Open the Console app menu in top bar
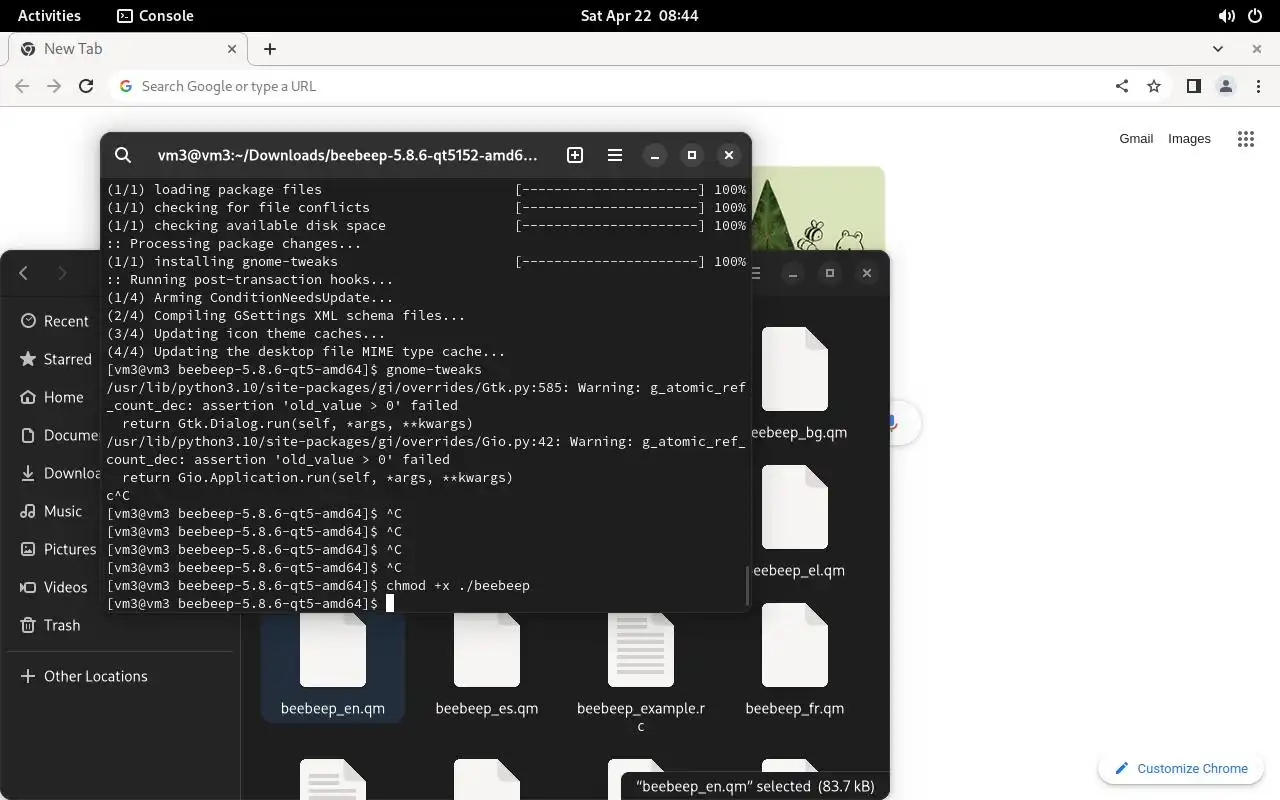Viewport: 1280px width, 800px height. [155, 16]
